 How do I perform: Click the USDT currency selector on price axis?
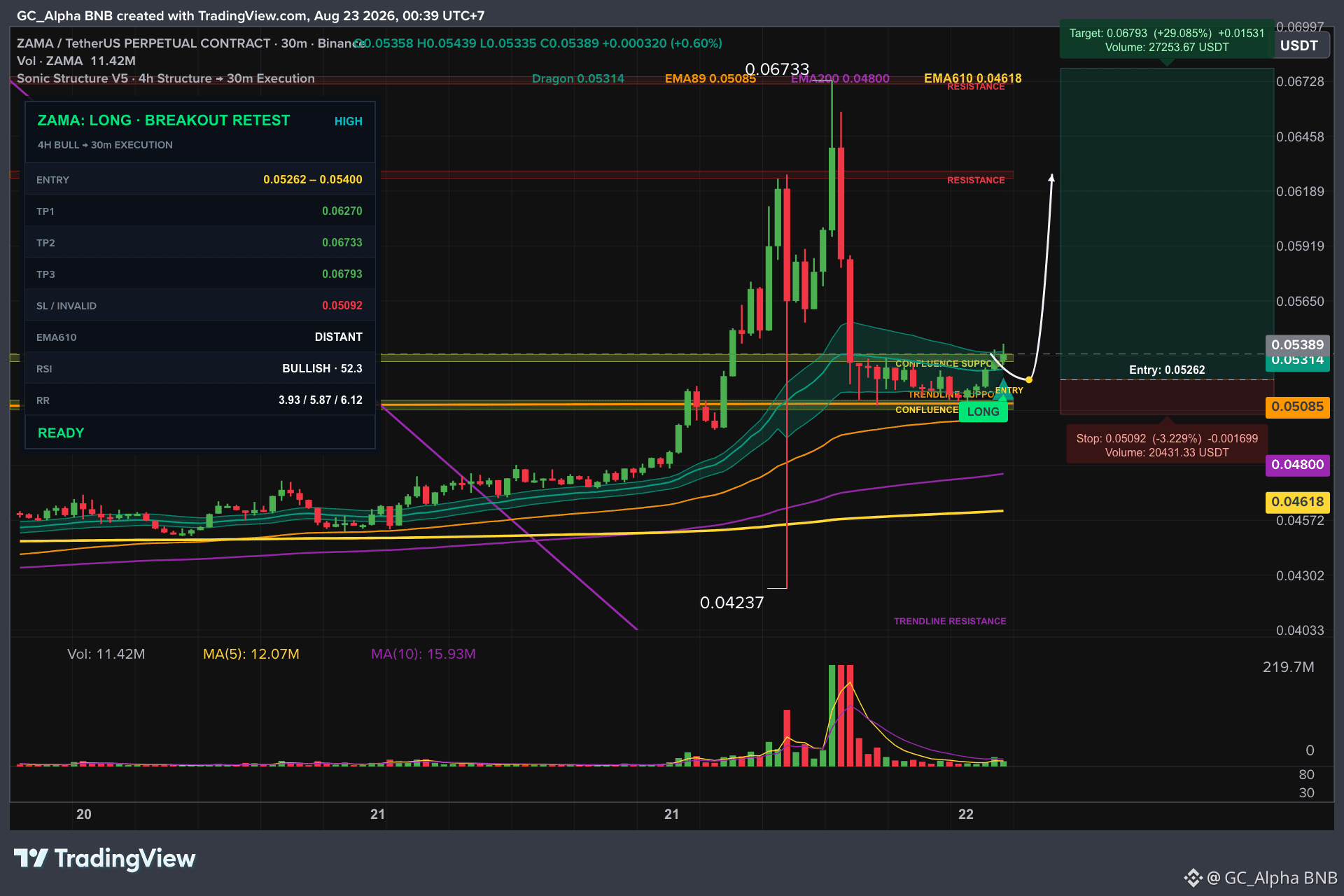pos(1299,46)
